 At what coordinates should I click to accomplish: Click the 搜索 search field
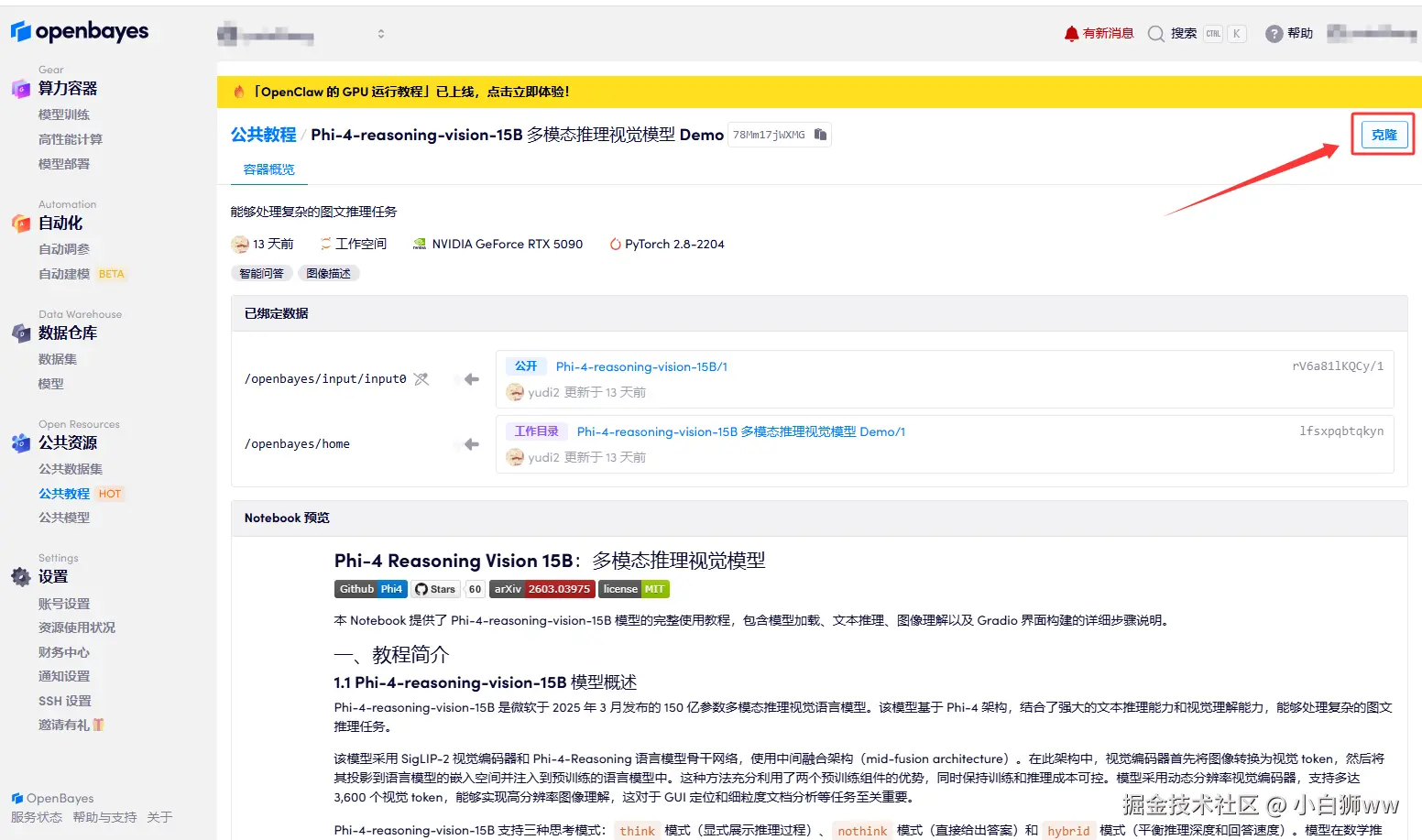(1197, 34)
